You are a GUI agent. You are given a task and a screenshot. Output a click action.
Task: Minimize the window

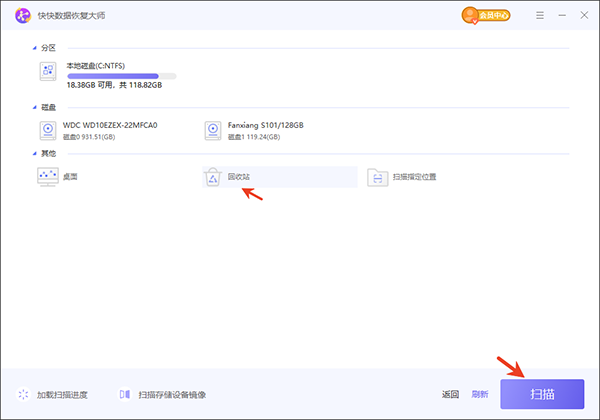coord(562,15)
